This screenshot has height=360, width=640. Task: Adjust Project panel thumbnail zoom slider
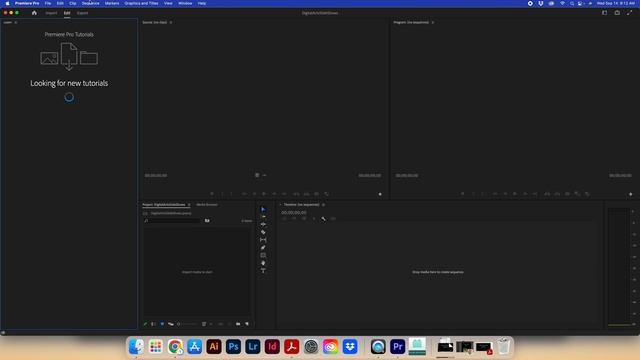187,324
